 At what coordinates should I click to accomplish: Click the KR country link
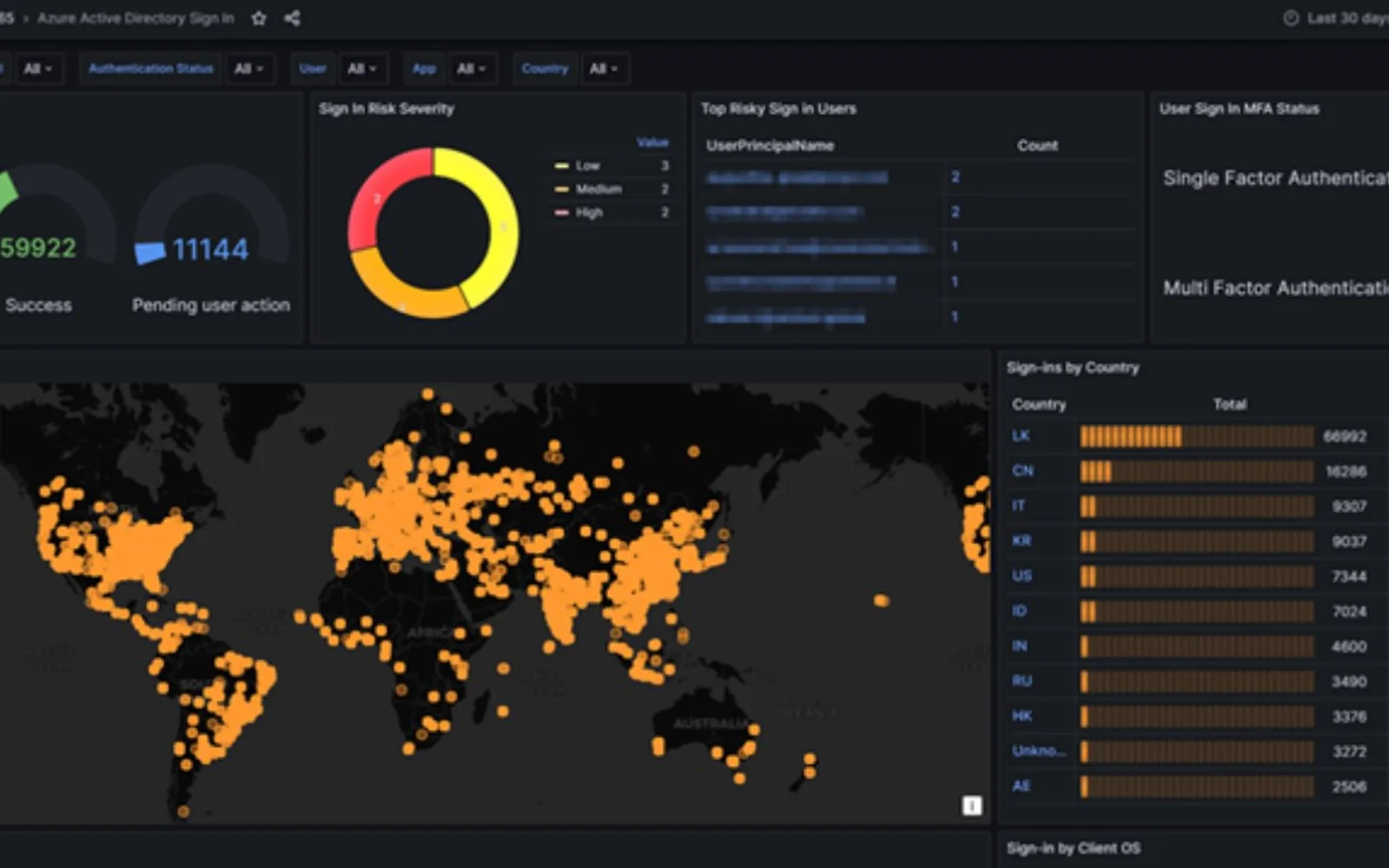pos(1022,541)
